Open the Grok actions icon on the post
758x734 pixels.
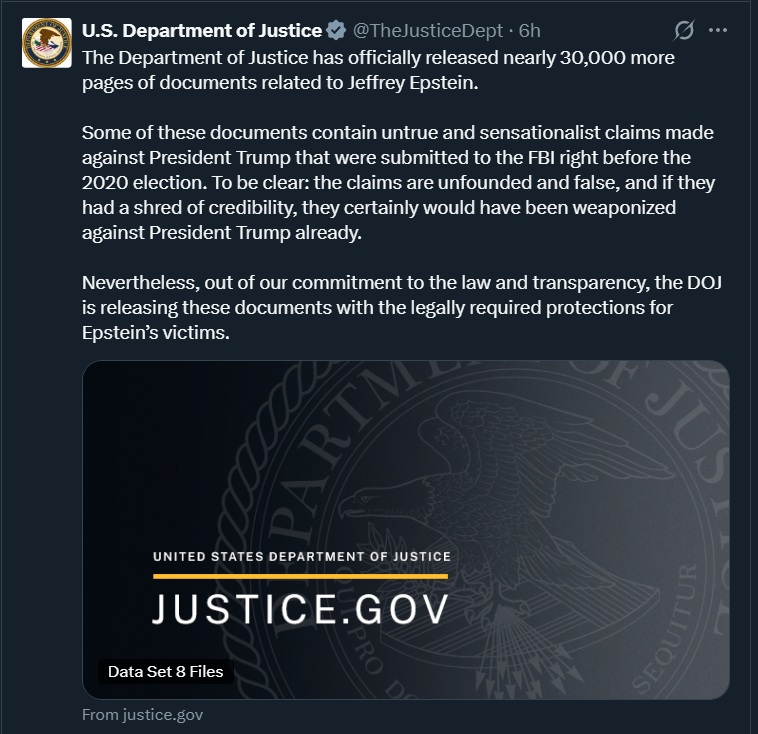tap(685, 31)
